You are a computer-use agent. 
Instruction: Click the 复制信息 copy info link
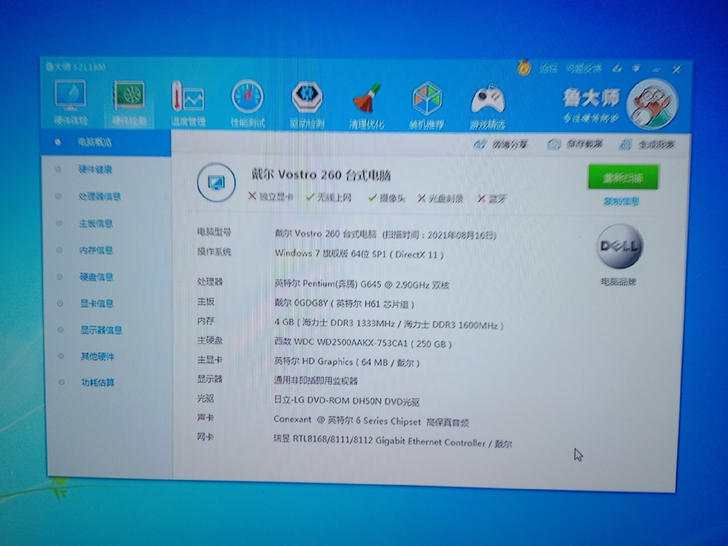pos(621,201)
